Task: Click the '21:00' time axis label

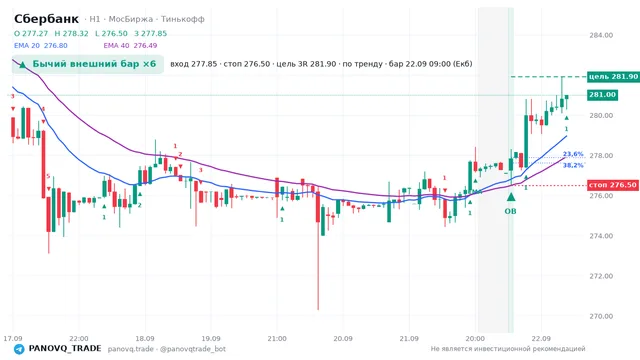Action: (x=277, y=338)
